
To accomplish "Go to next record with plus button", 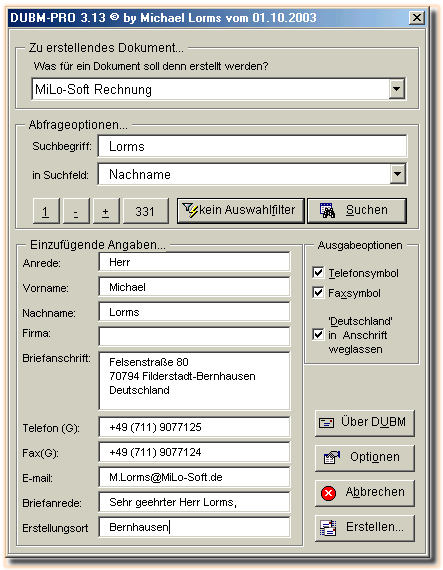I will pos(106,211).
